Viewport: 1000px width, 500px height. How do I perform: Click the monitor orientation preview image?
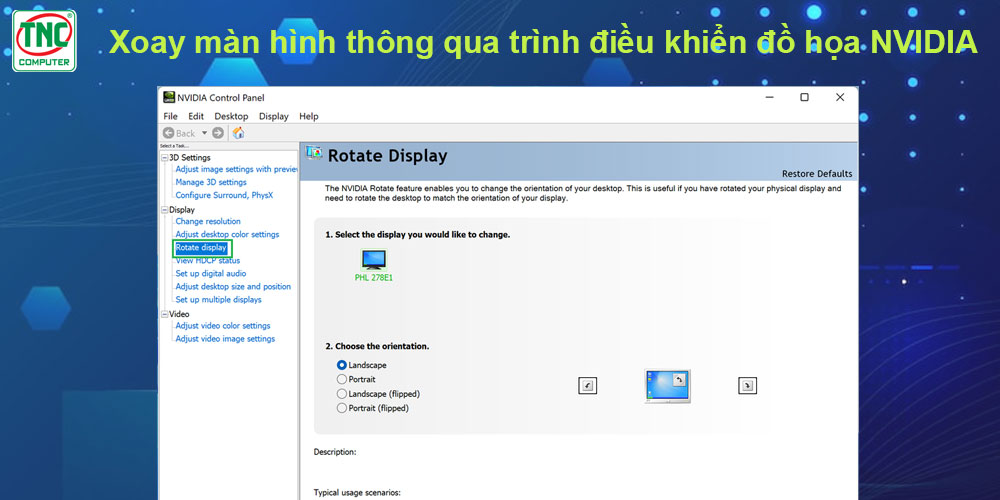coord(667,386)
